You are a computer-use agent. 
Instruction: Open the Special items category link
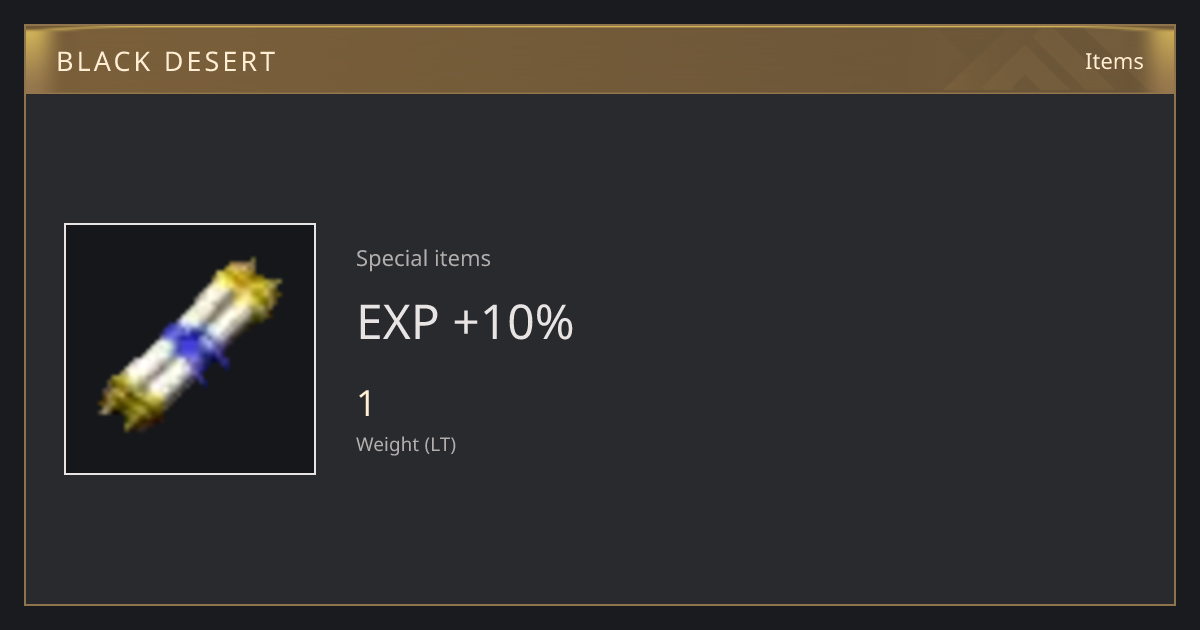423,258
